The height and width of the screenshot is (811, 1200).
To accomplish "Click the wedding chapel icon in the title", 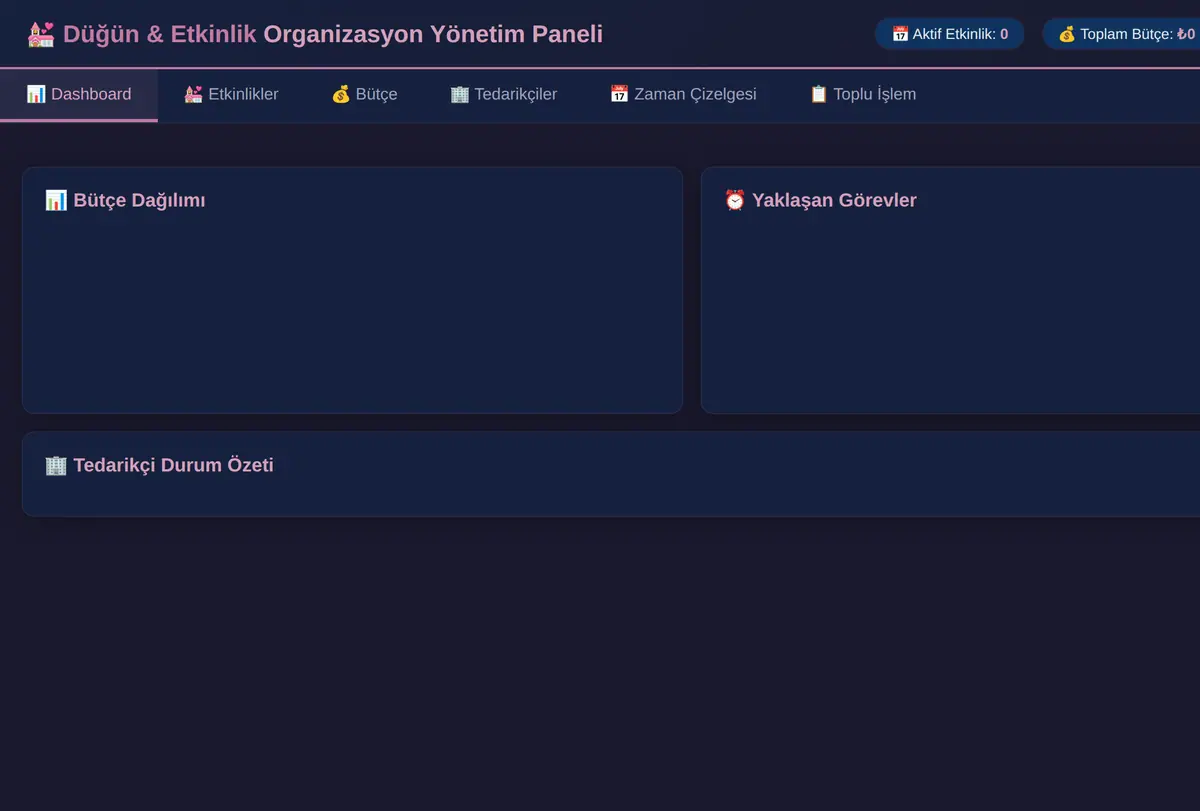I will tap(41, 35).
